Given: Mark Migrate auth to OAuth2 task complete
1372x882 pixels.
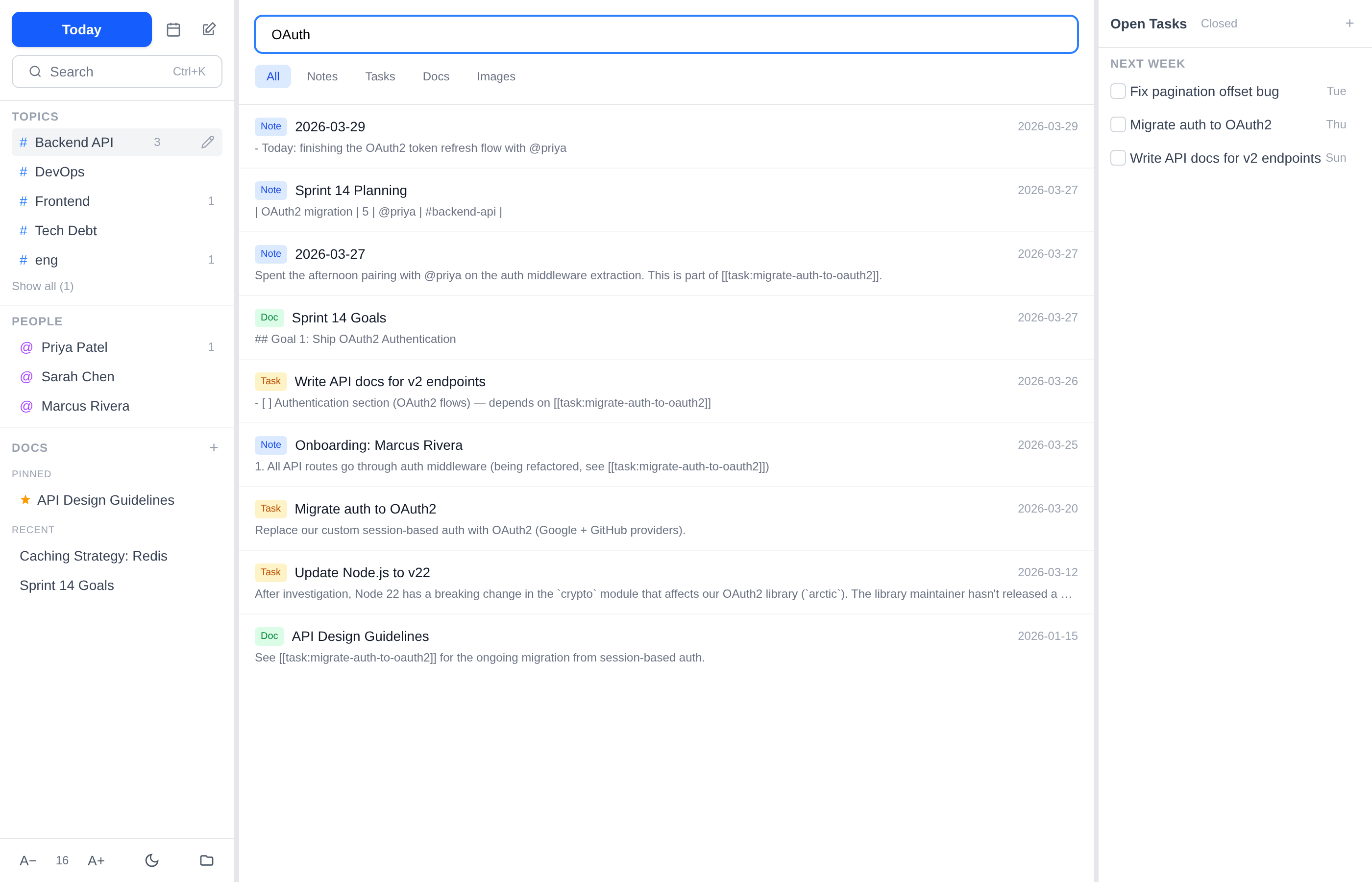Looking at the screenshot, I should [1118, 124].
